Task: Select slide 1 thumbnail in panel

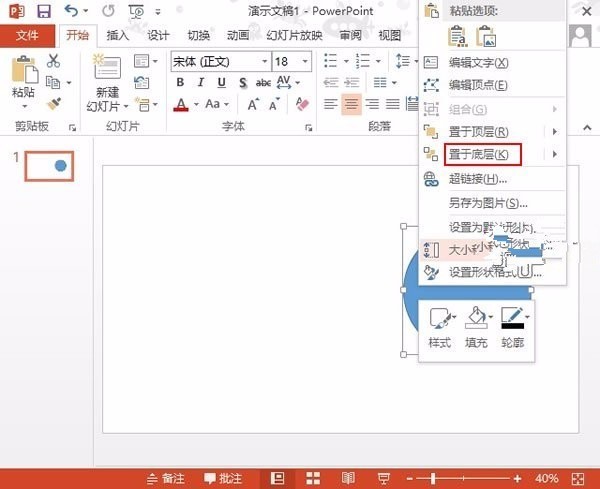Action: coord(52,166)
